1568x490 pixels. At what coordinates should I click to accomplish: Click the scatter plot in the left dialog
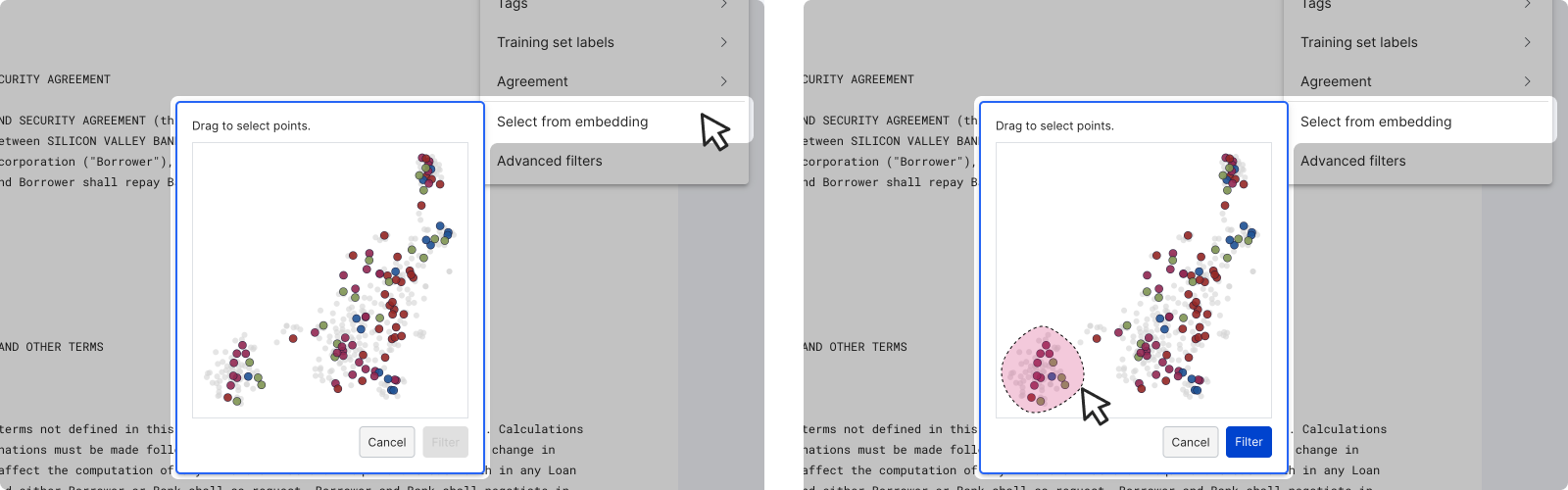330,280
